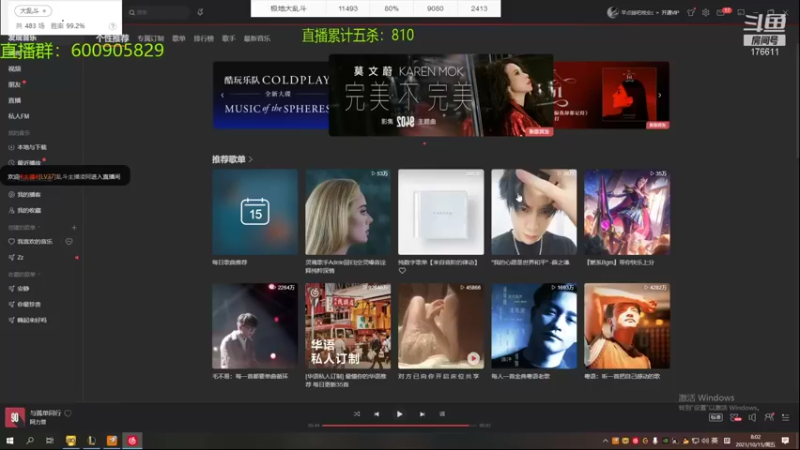Image resolution: width=800 pixels, height=450 pixels.
Task: Open the skin theme icon
Action: 691,12
